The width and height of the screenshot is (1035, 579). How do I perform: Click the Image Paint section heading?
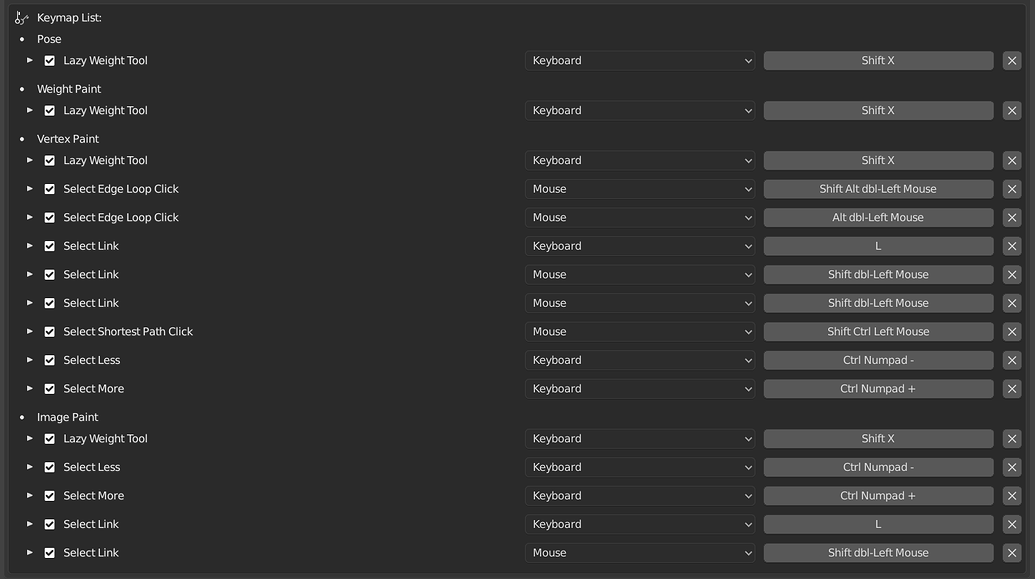click(x=67, y=417)
